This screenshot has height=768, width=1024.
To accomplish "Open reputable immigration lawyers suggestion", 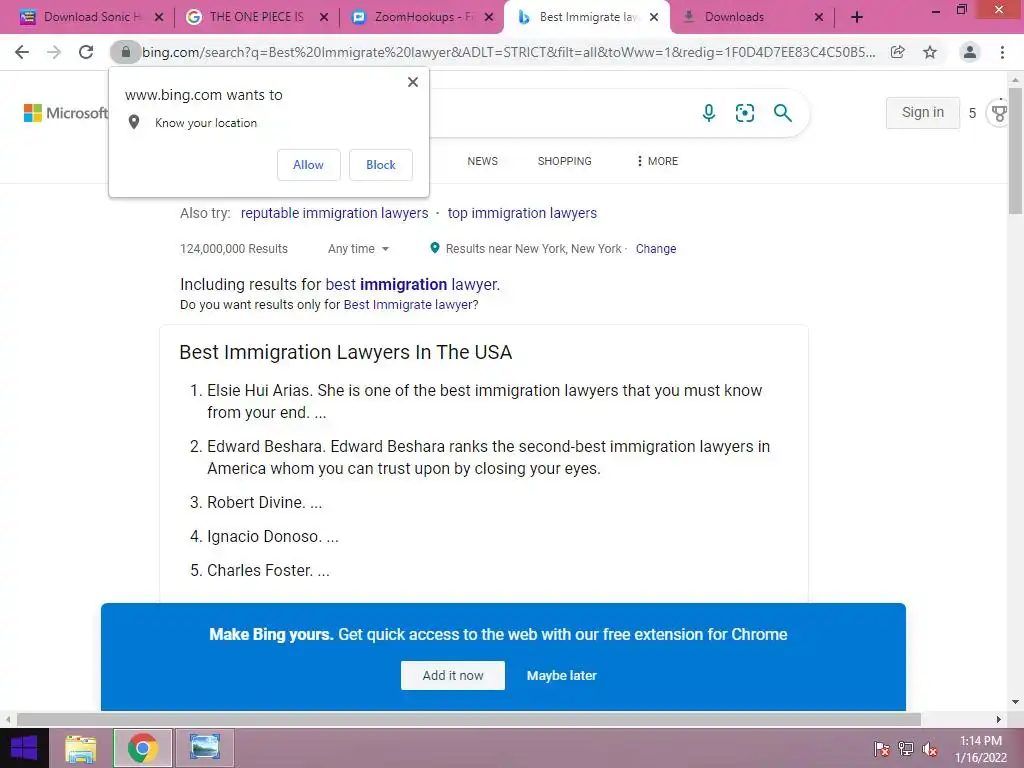I will 334,214.
